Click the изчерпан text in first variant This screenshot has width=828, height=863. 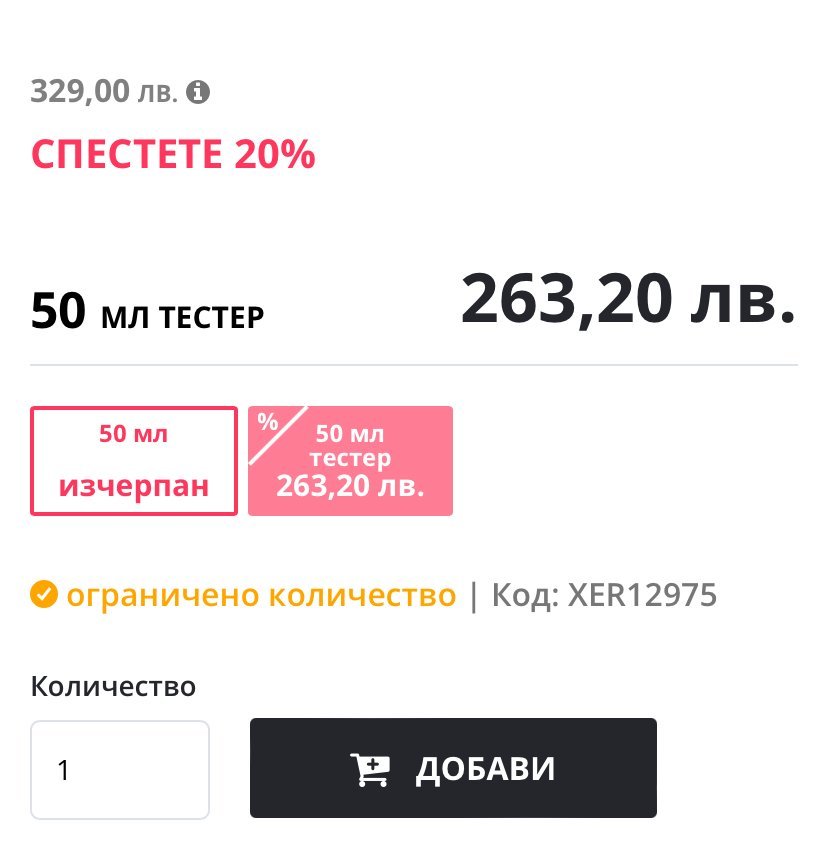134,486
